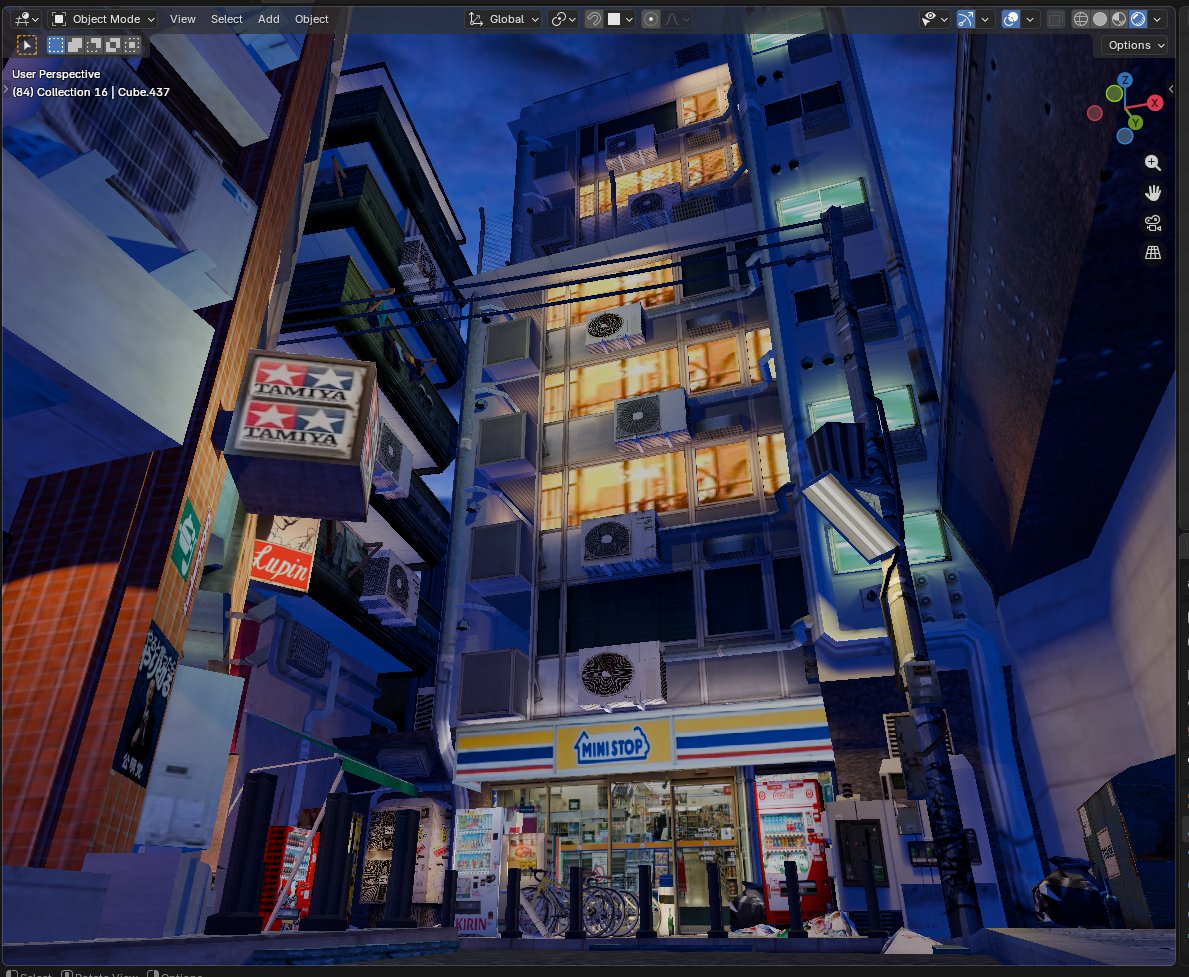Switch to wireframe shading
Viewport: 1189px width, 977px height.
click(x=1081, y=19)
